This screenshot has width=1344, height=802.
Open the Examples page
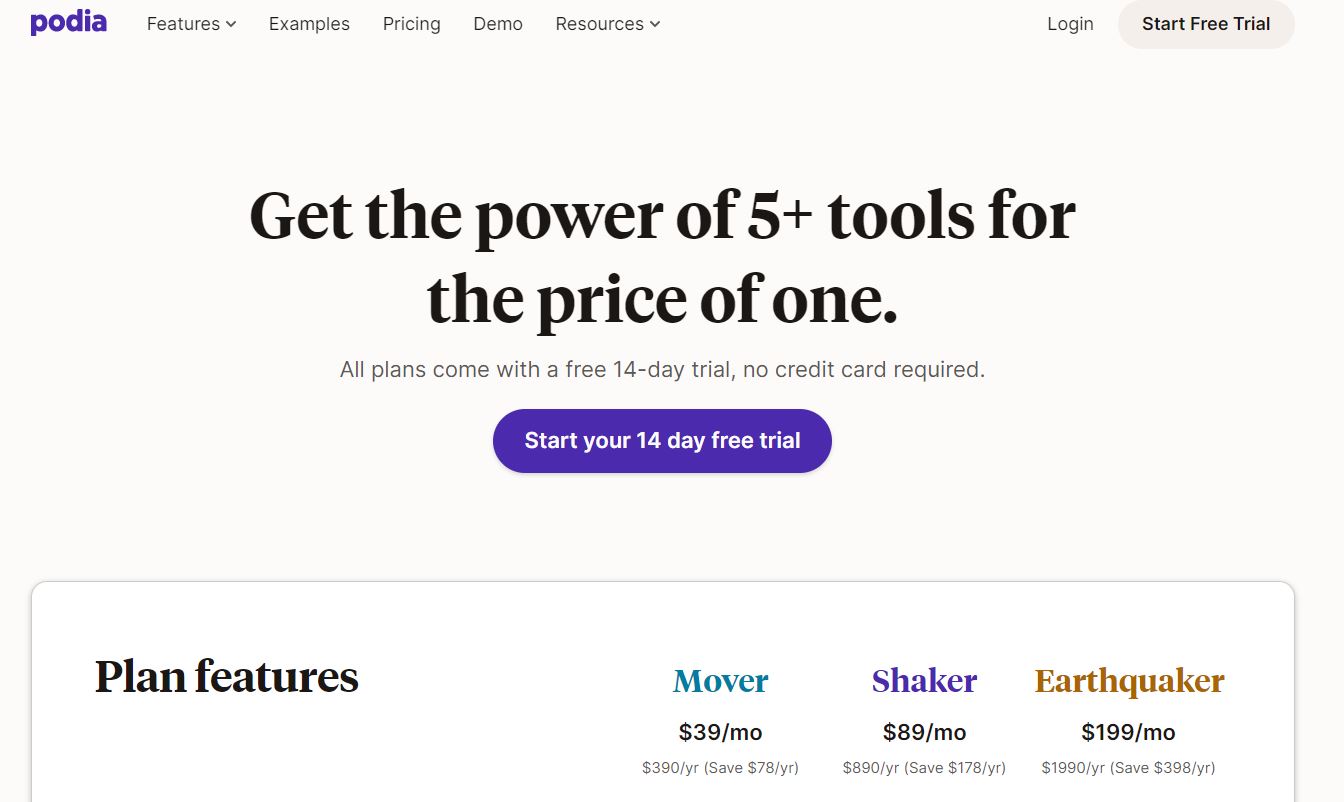coord(309,24)
